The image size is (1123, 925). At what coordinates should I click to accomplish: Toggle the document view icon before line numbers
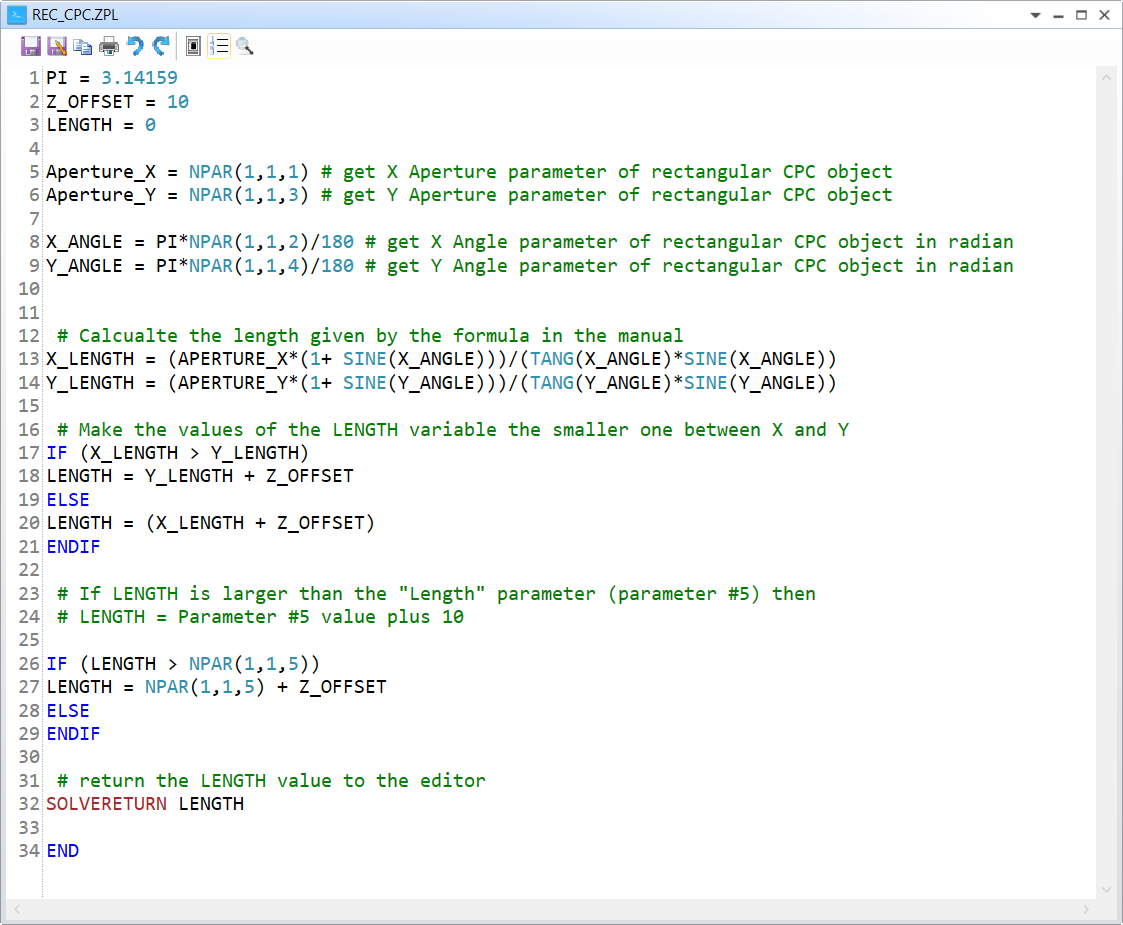(193, 47)
